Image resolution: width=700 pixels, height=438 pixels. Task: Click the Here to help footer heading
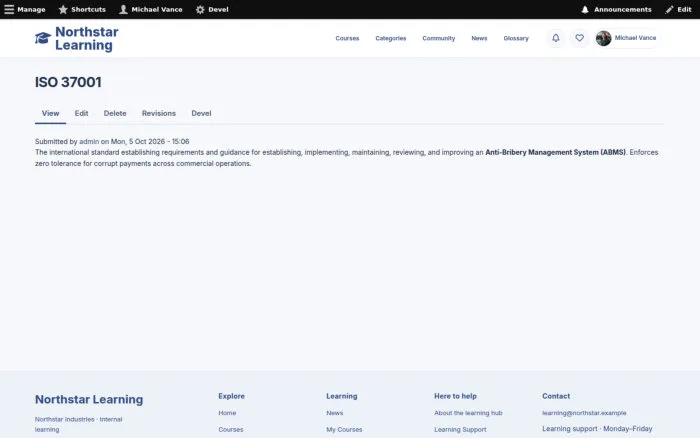point(455,396)
